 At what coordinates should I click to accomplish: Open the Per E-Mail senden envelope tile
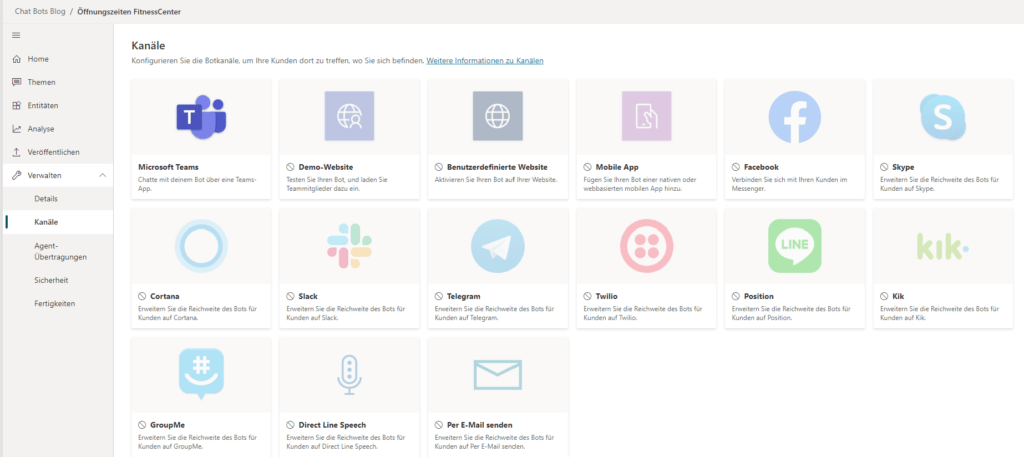[x=498, y=375]
